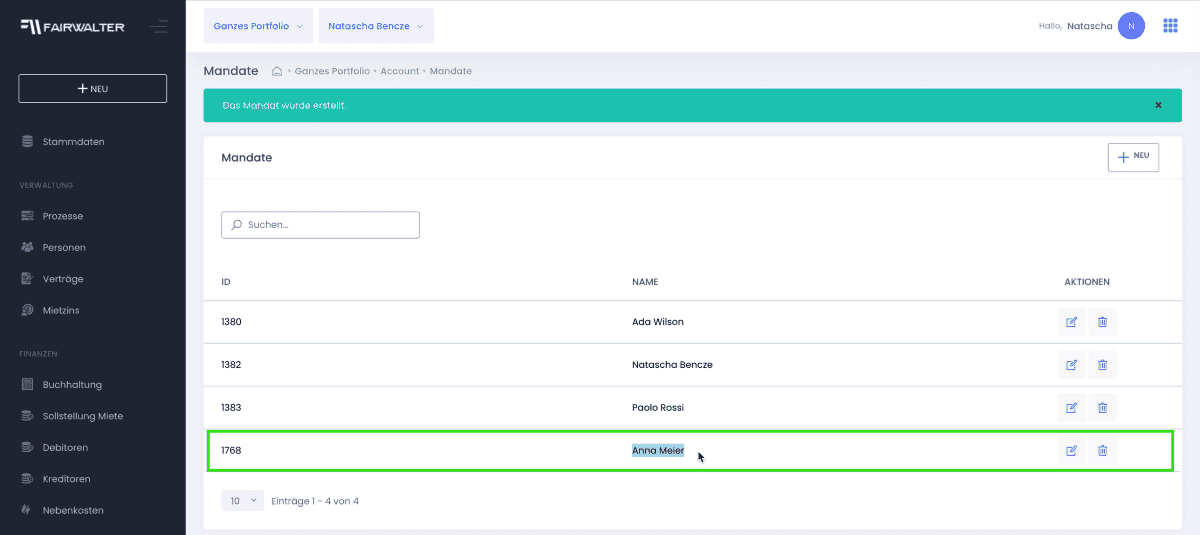This screenshot has width=1200, height=535.
Task: Open Stammdaten in the sidebar
Action: coord(73,142)
